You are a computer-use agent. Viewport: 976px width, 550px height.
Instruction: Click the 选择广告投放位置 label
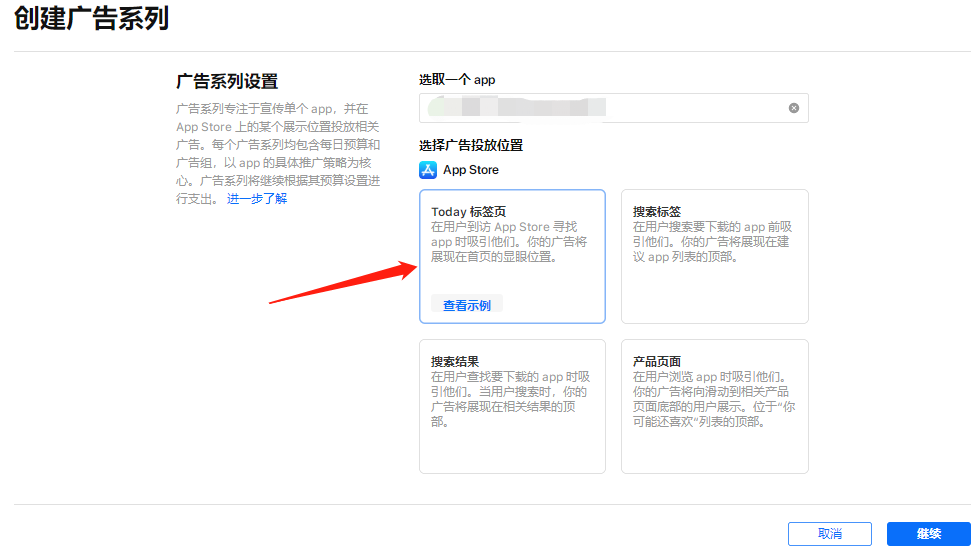coord(471,146)
